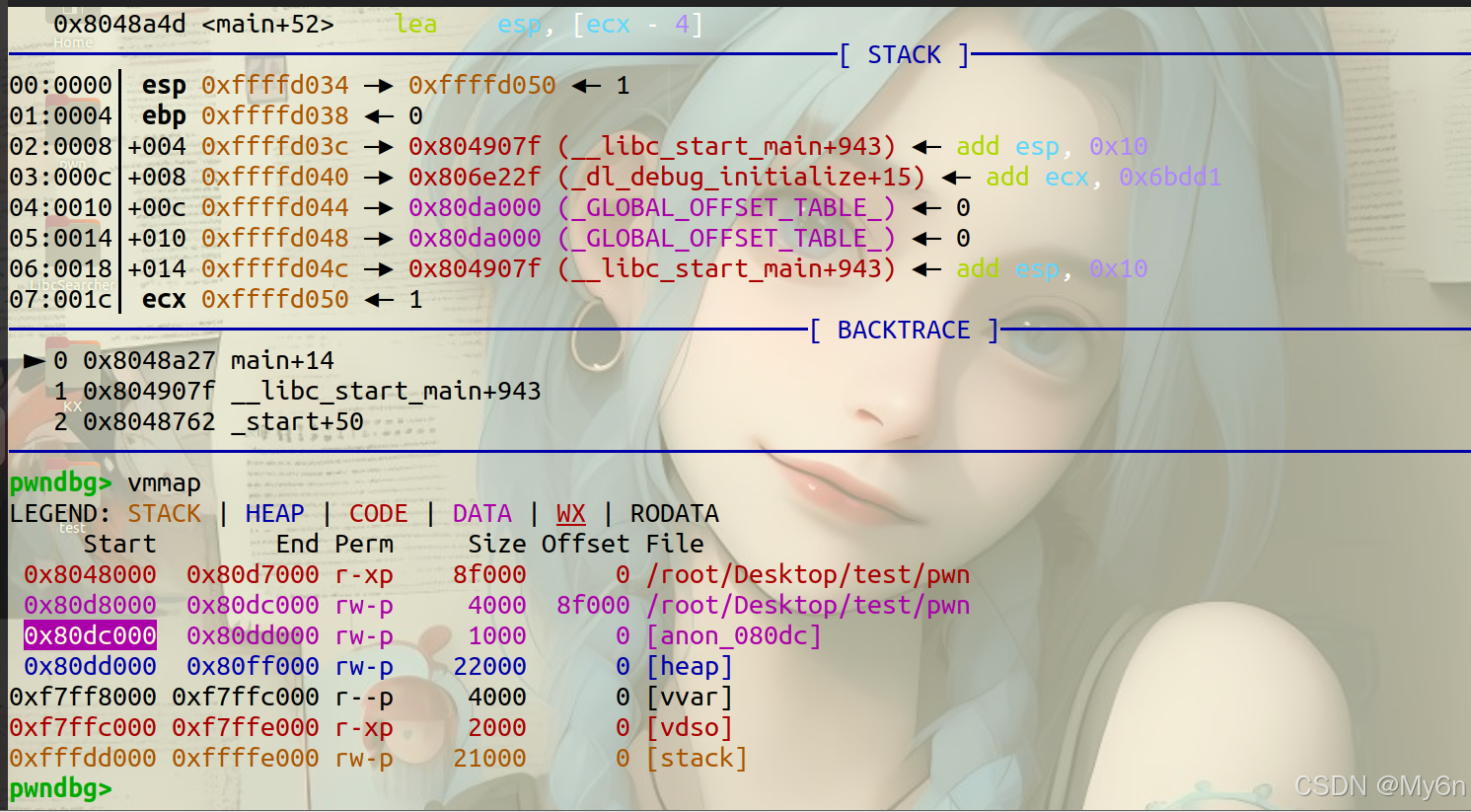1471x812 pixels.
Task: Click stack mapping end address 0xffffe000
Action: 246,759
